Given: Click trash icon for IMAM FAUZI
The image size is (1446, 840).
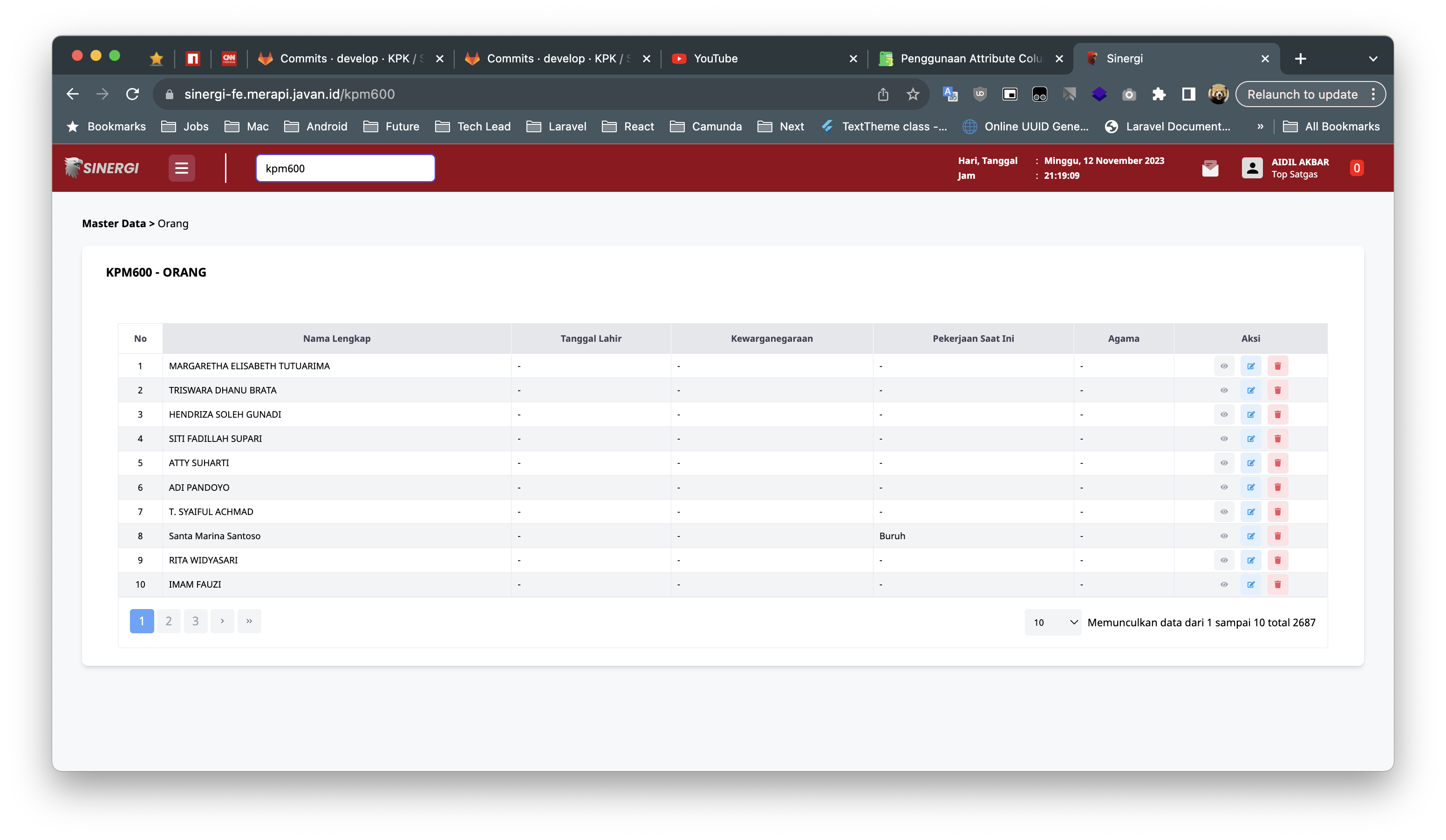Looking at the screenshot, I should coord(1277,584).
